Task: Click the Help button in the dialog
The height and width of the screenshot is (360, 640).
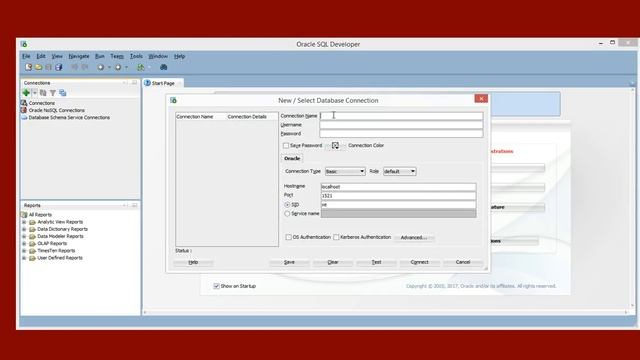Action: (193, 262)
